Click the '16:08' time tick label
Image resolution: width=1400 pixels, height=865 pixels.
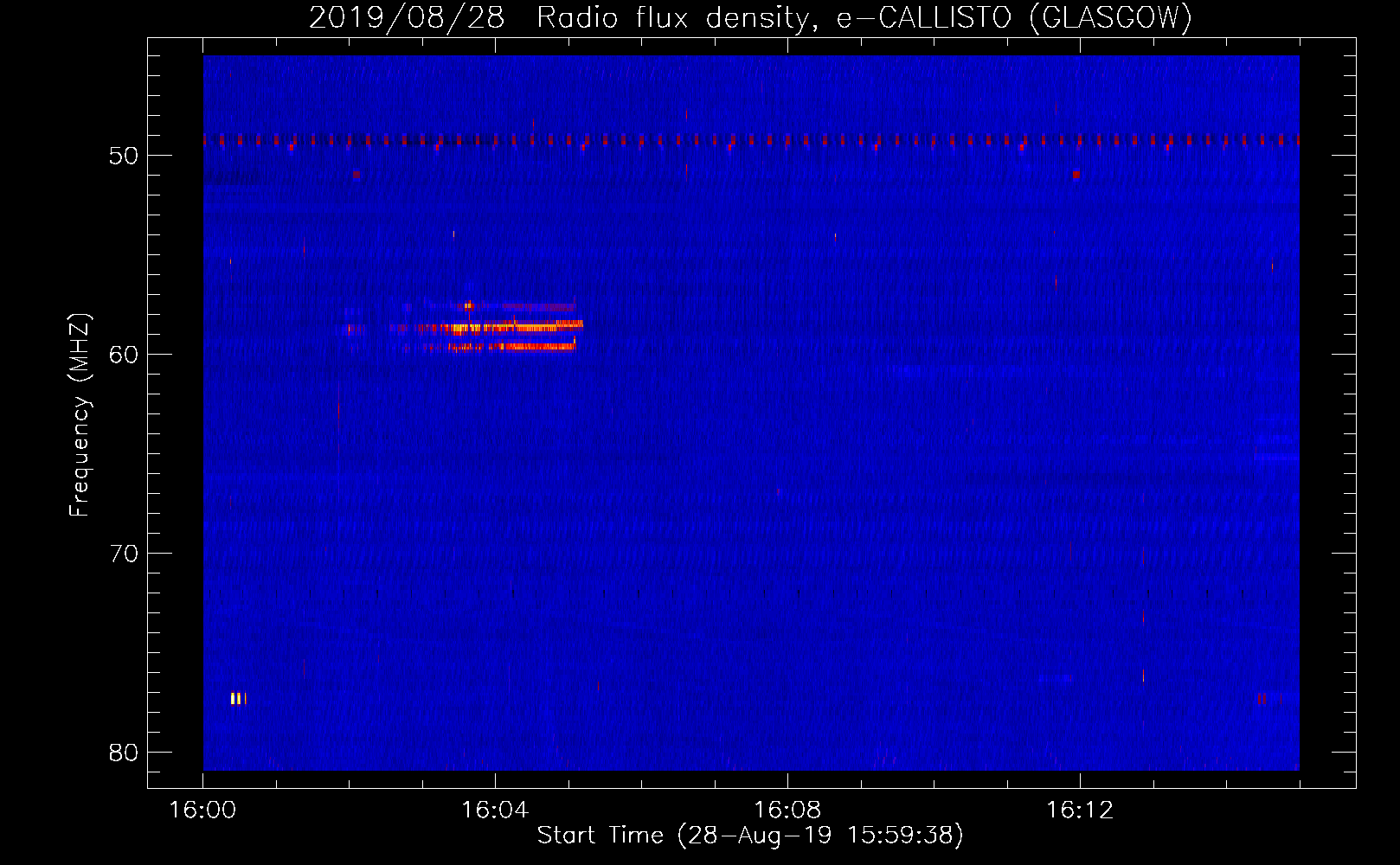coord(787,811)
